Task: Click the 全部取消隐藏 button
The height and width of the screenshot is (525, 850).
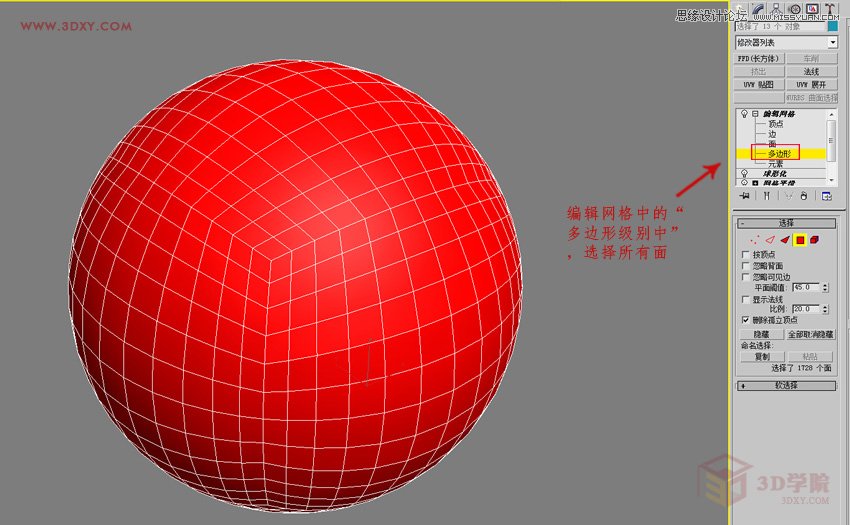Action: (x=810, y=334)
